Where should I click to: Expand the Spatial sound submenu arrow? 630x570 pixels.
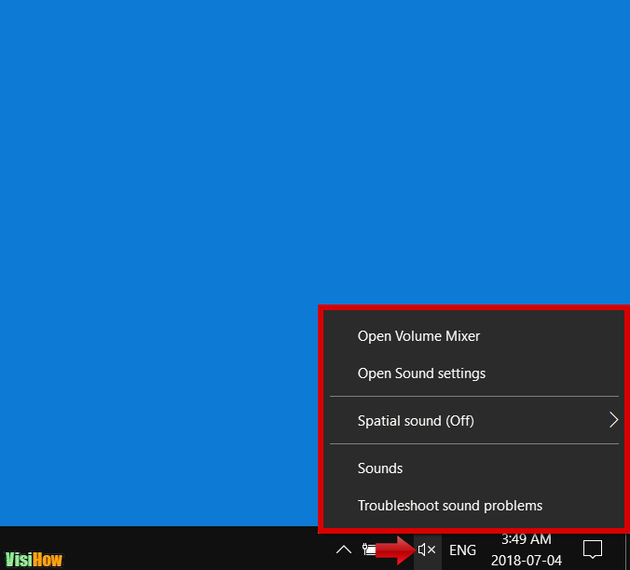613,421
